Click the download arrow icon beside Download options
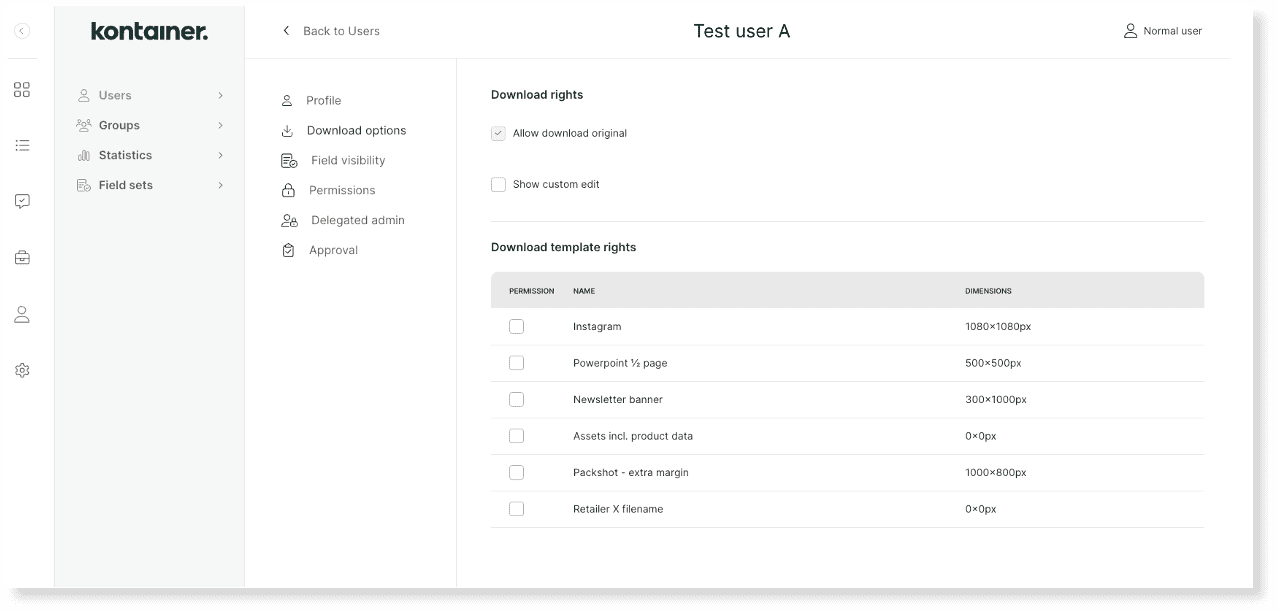This screenshot has height=613, width=1278. [x=289, y=129]
